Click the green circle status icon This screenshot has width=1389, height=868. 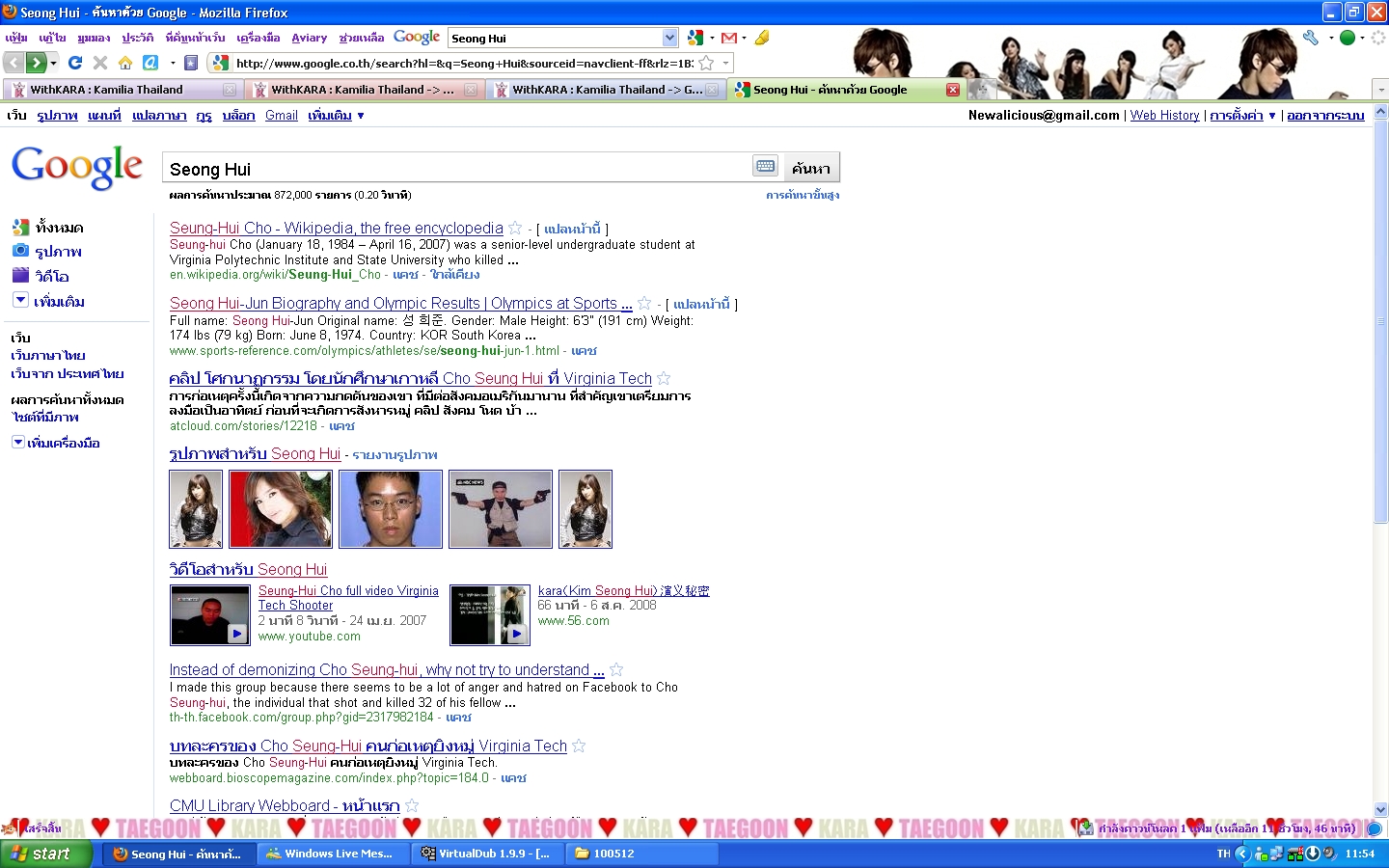[1348, 38]
